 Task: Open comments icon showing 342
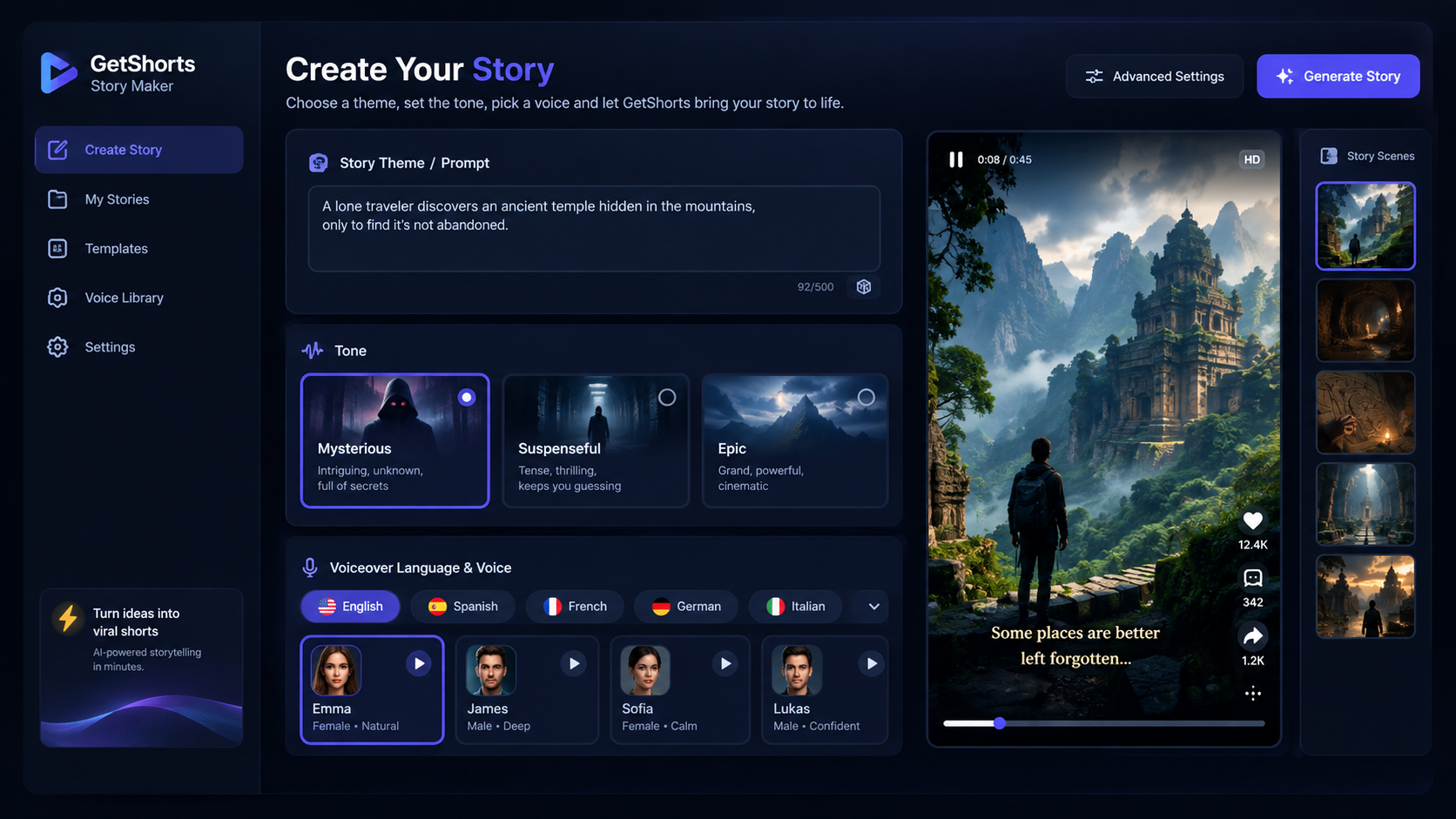(1252, 578)
